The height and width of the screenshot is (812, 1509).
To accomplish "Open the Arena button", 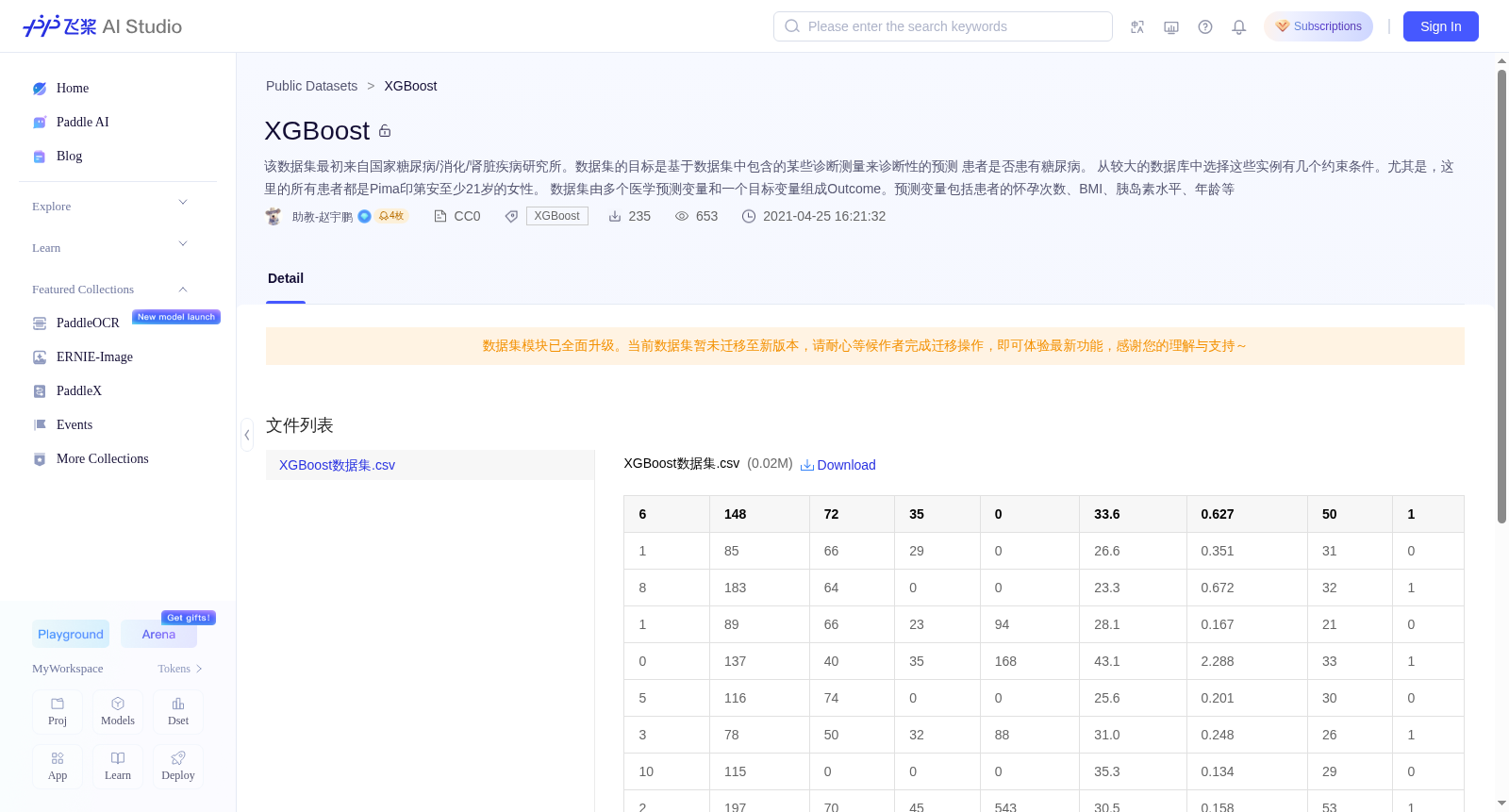I will click(x=158, y=634).
